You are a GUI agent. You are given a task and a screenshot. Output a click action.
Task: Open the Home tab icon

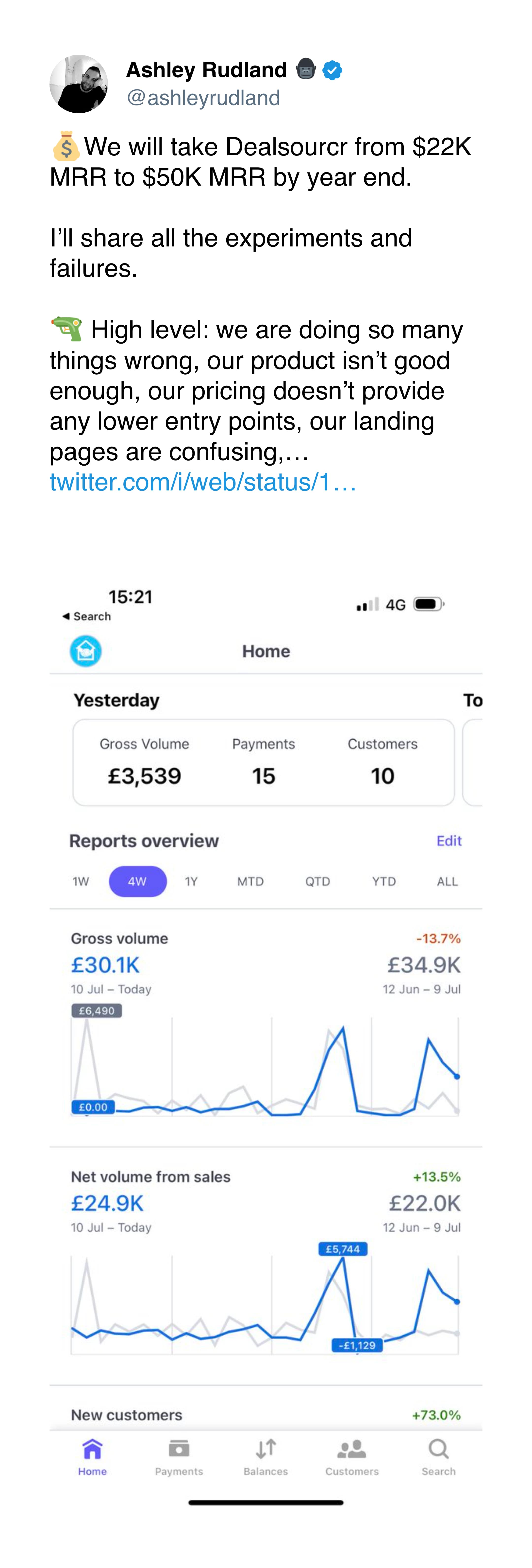pyautogui.click(x=92, y=1450)
